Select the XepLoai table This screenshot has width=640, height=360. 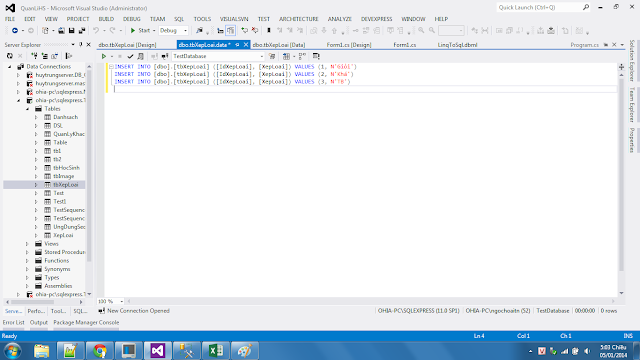63,236
